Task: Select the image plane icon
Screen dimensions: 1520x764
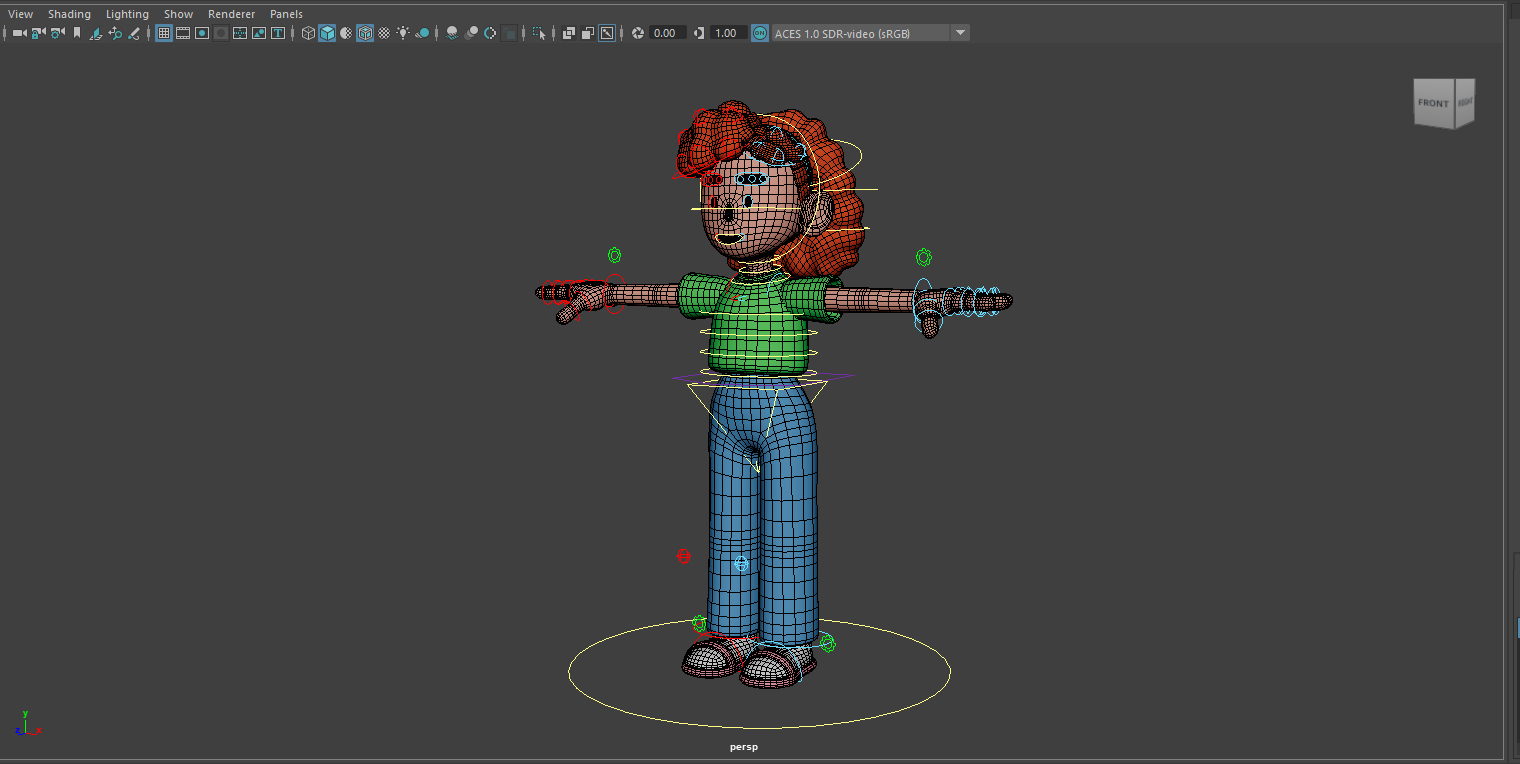Action: pos(95,32)
